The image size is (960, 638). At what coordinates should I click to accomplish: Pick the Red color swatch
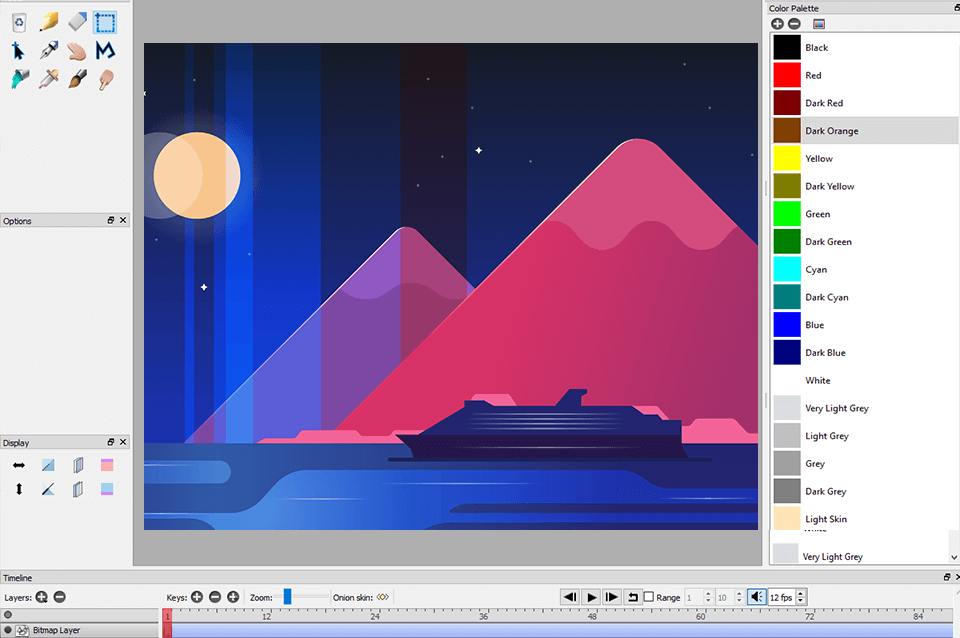[787, 75]
